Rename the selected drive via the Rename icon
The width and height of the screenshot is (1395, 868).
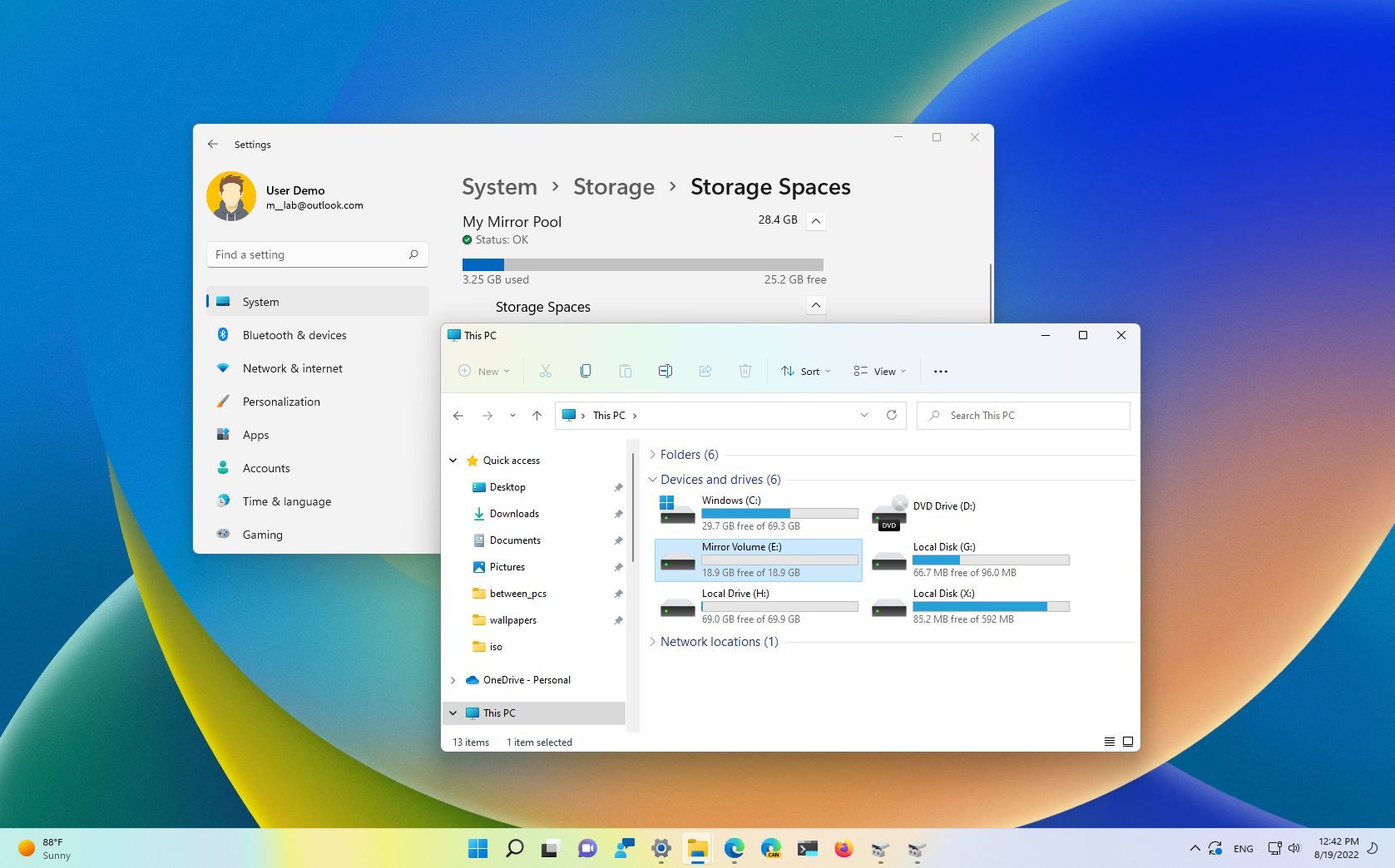pyautogui.click(x=665, y=371)
